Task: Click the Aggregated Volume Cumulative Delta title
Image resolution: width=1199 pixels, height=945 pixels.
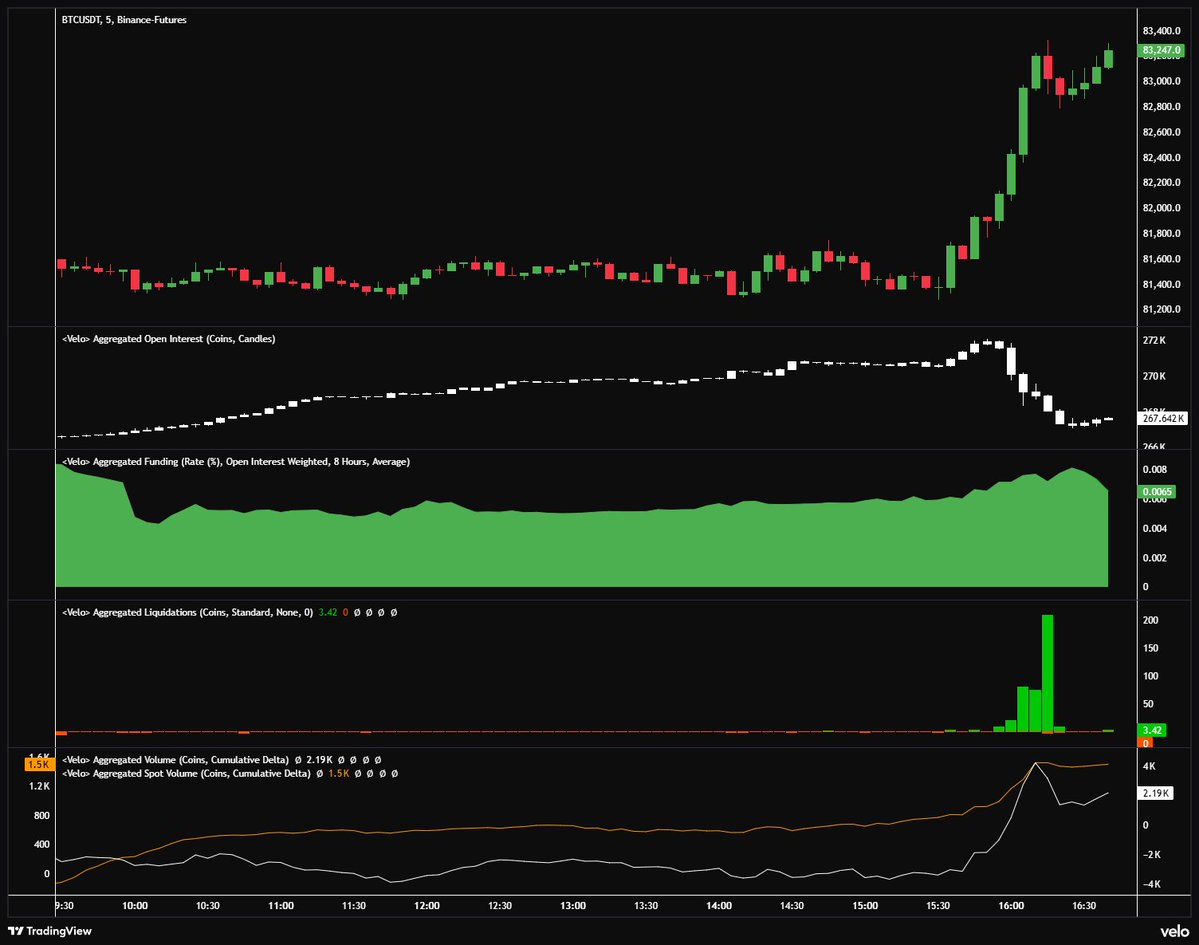Action: tap(175, 760)
